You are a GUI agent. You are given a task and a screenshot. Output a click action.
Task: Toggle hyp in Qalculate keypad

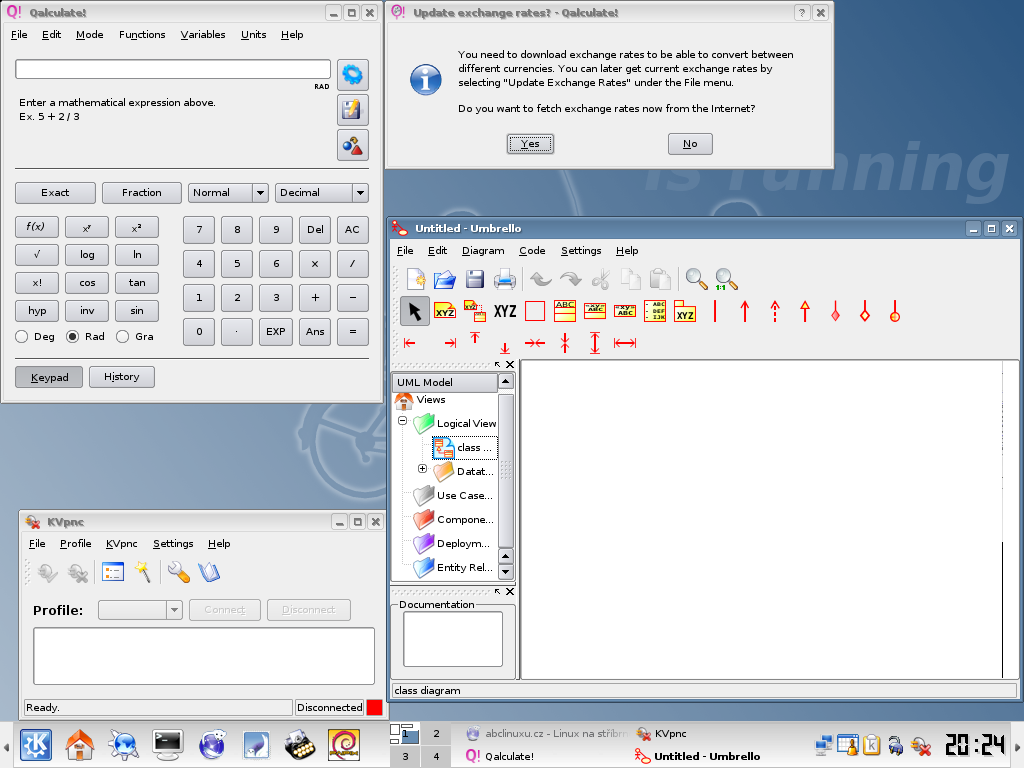[x=37, y=311]
